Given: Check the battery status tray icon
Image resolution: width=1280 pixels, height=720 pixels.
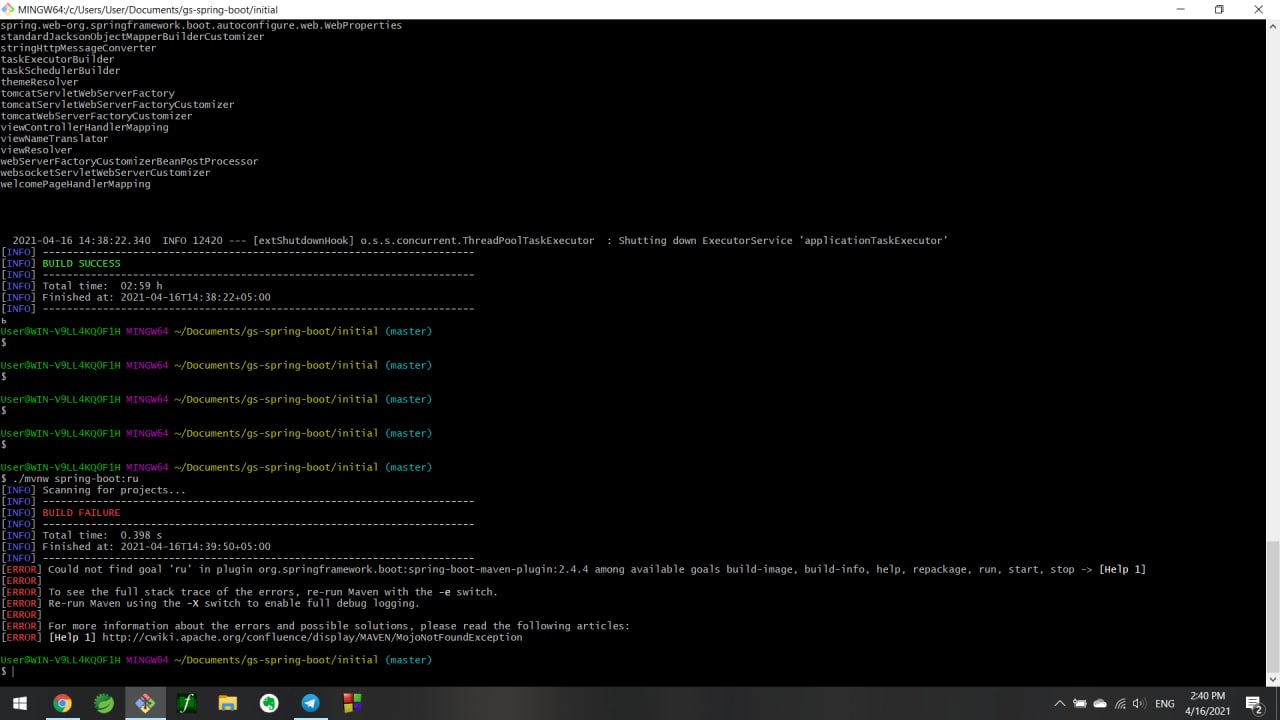Looking at the screenshot, I should 1080,704.
